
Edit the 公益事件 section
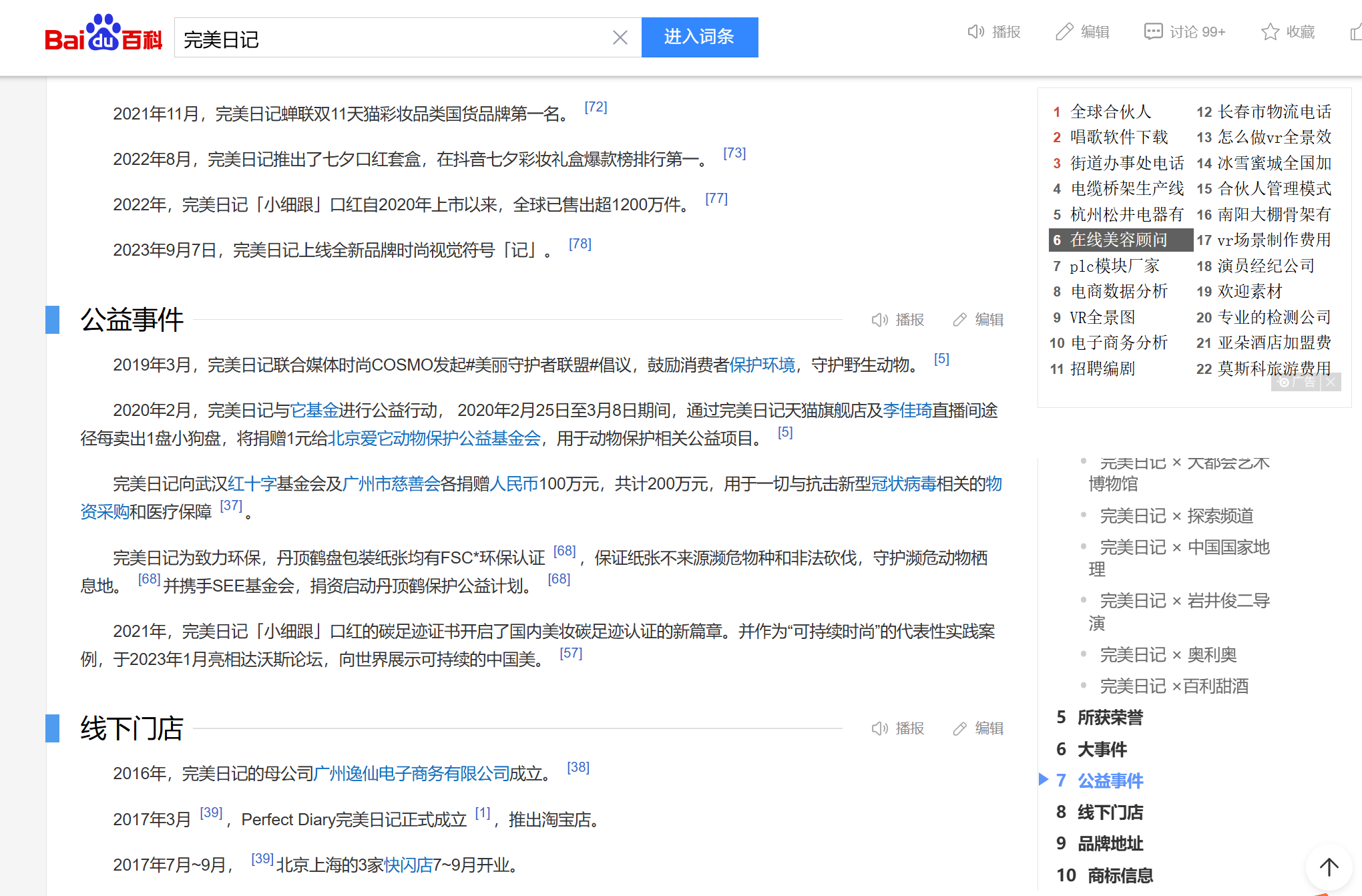[978, 320]
